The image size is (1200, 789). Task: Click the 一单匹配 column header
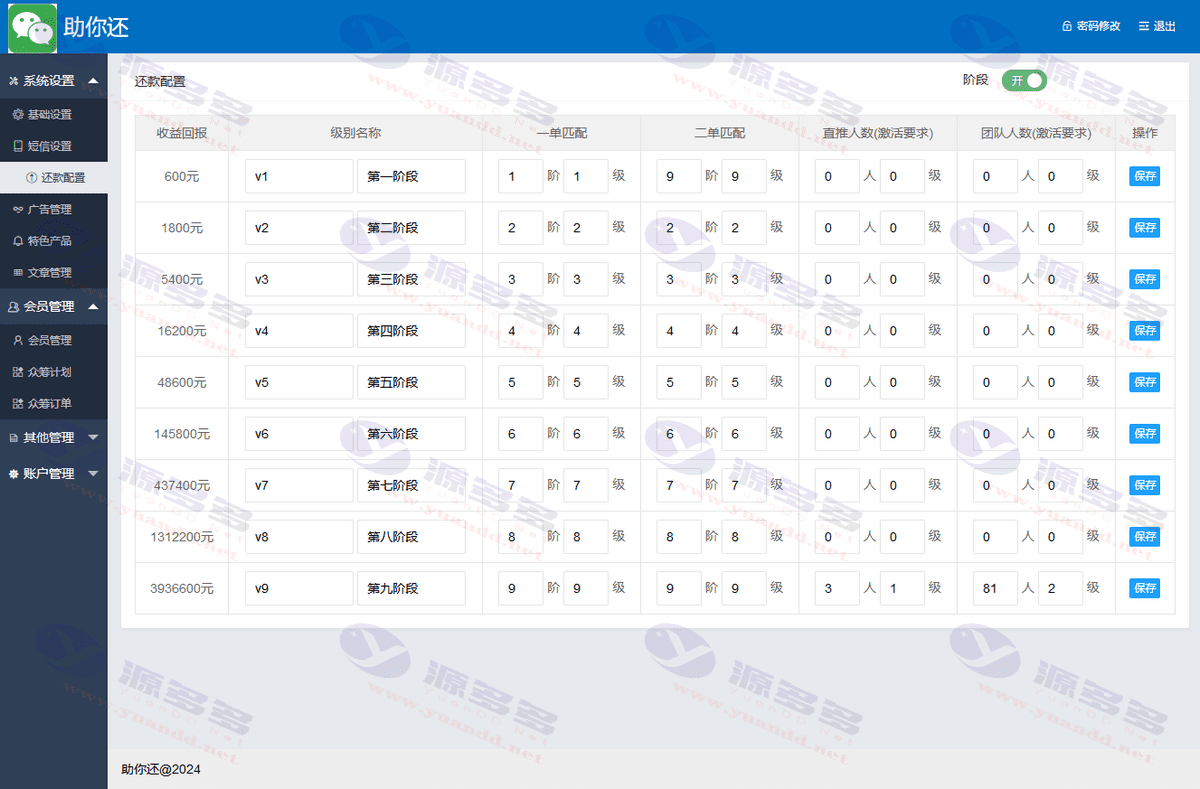click(561, 133)
